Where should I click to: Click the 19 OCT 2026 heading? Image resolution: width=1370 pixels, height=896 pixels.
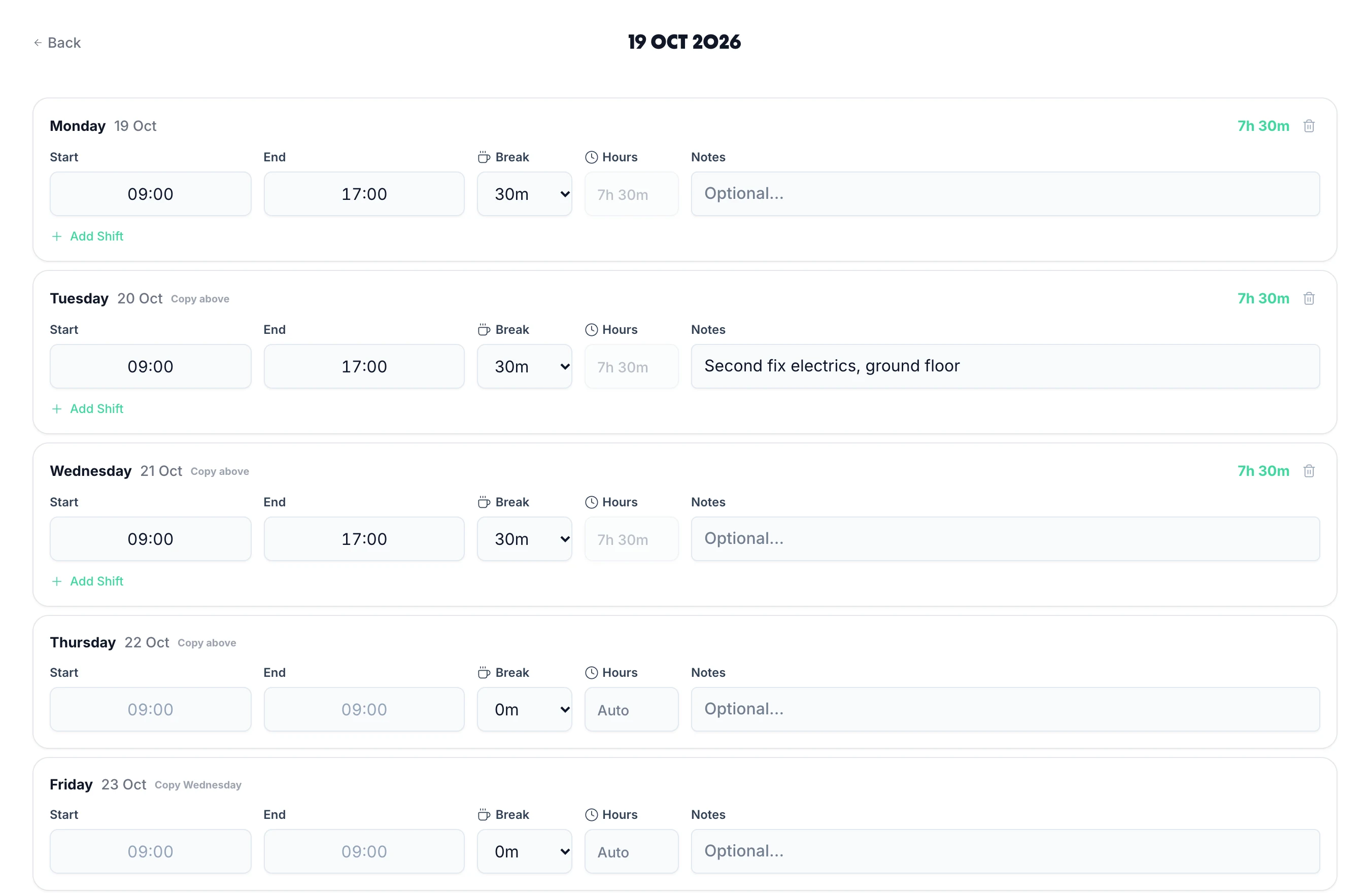tap(684, 42)
